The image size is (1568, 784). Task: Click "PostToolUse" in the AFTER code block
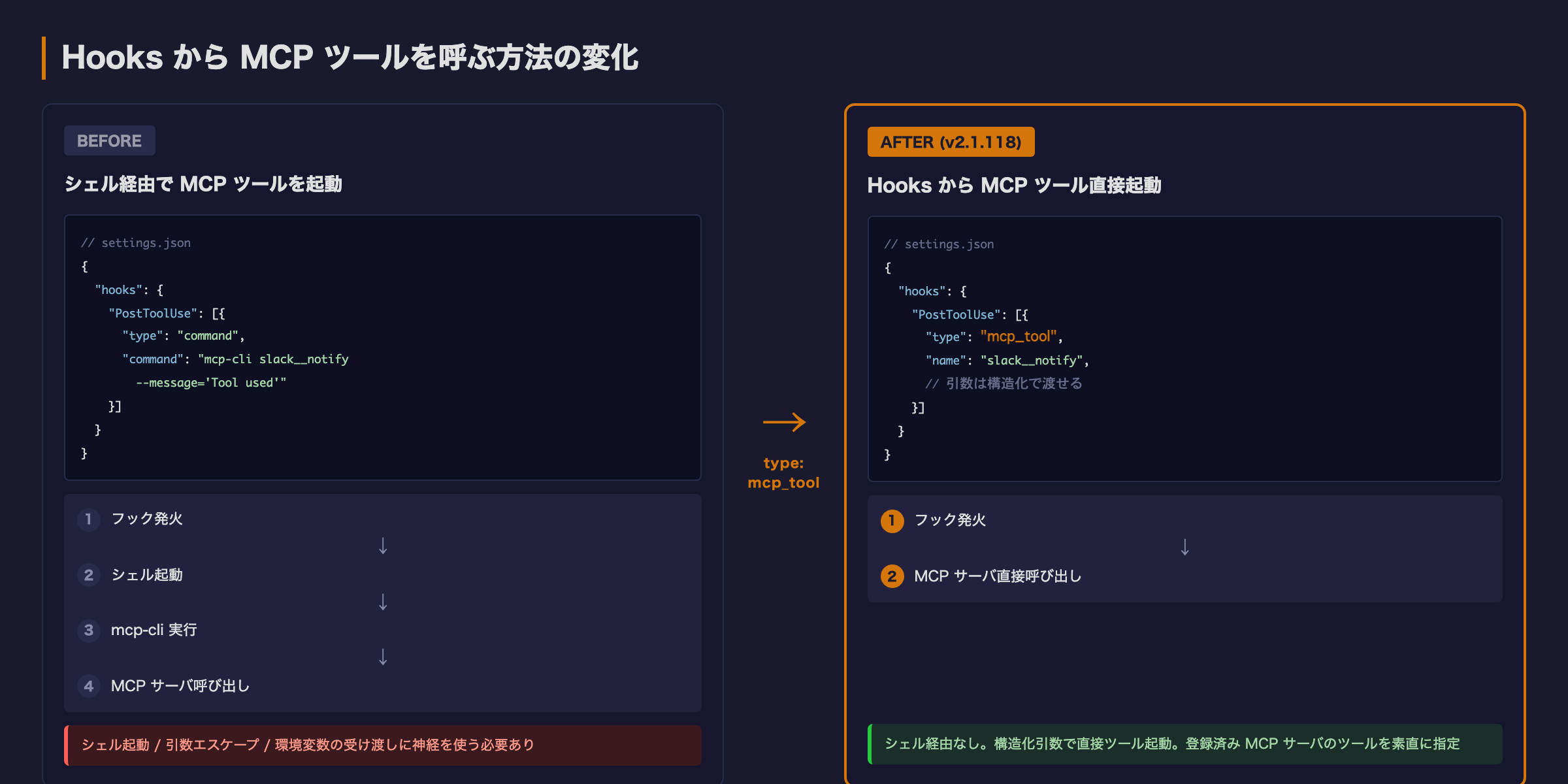[956, 315]
